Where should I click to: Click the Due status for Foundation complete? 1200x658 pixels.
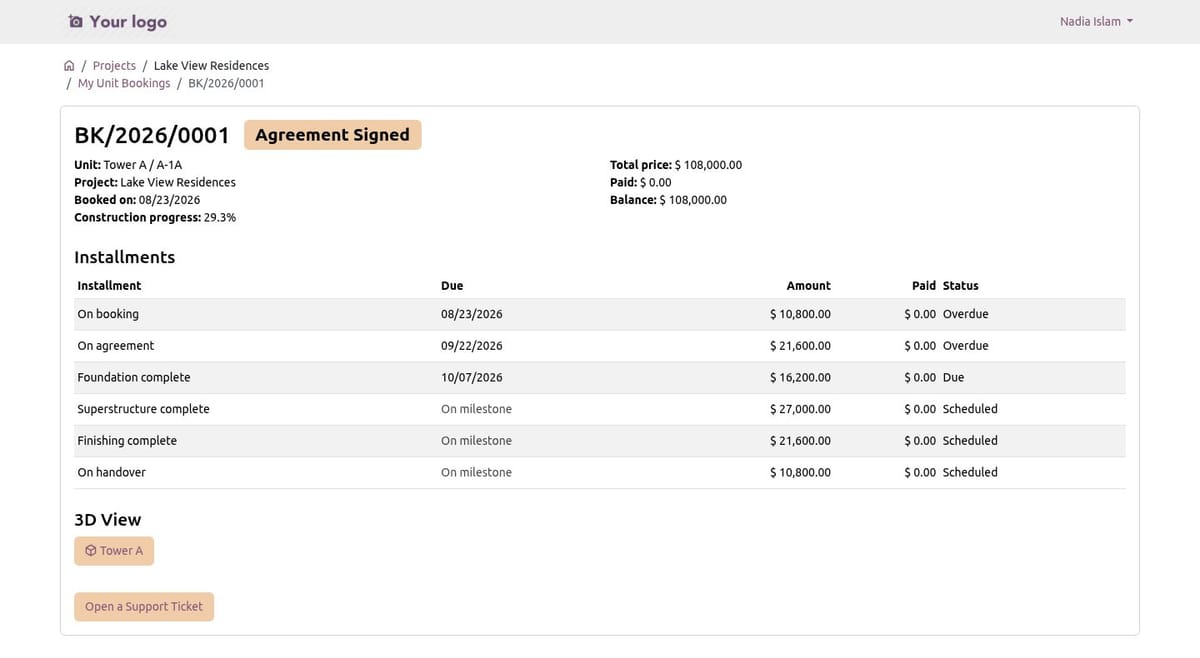(x=953, y=378)
